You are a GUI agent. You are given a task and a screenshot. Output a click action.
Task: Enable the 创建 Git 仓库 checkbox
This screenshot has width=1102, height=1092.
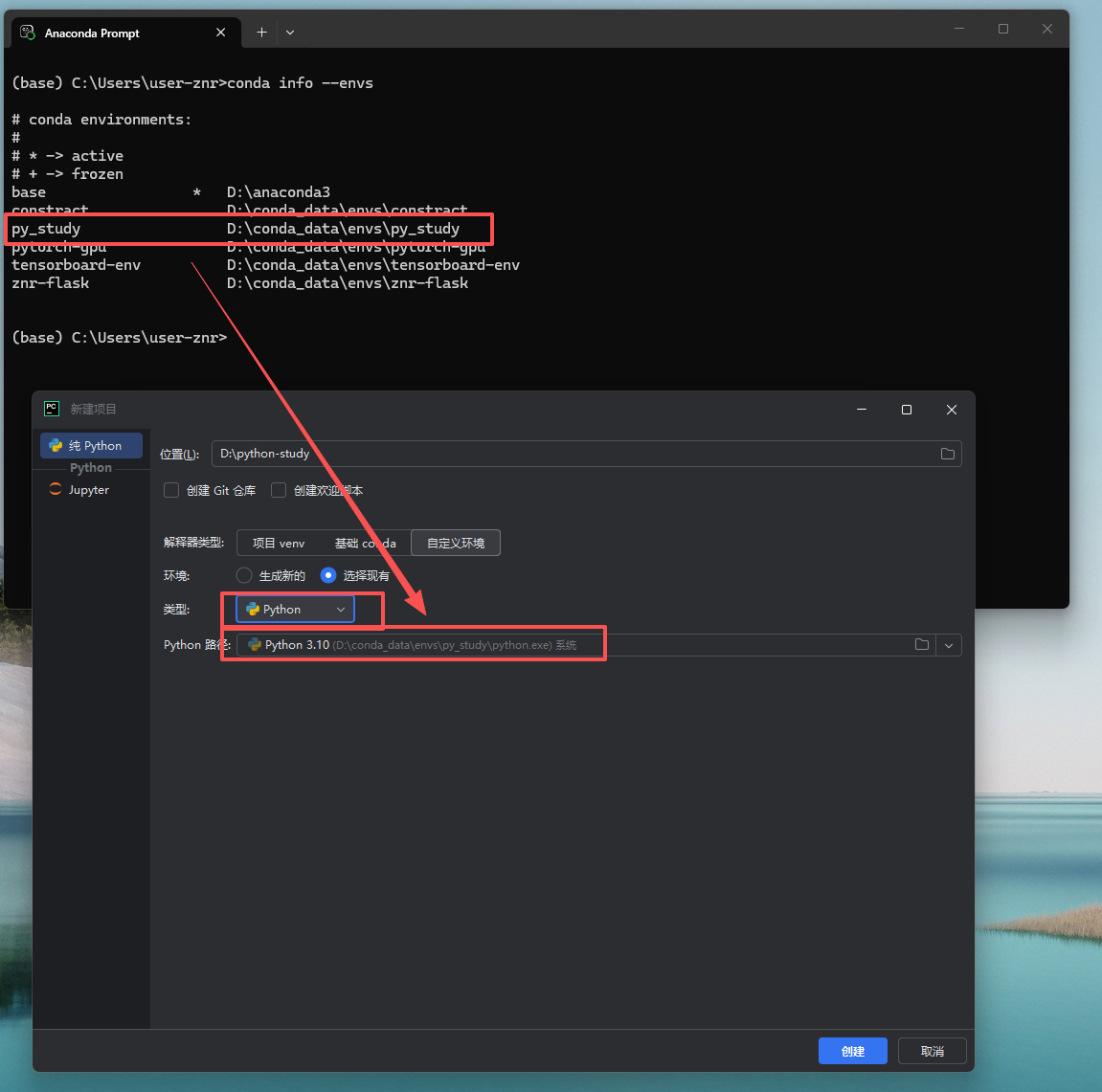point(171,490)
